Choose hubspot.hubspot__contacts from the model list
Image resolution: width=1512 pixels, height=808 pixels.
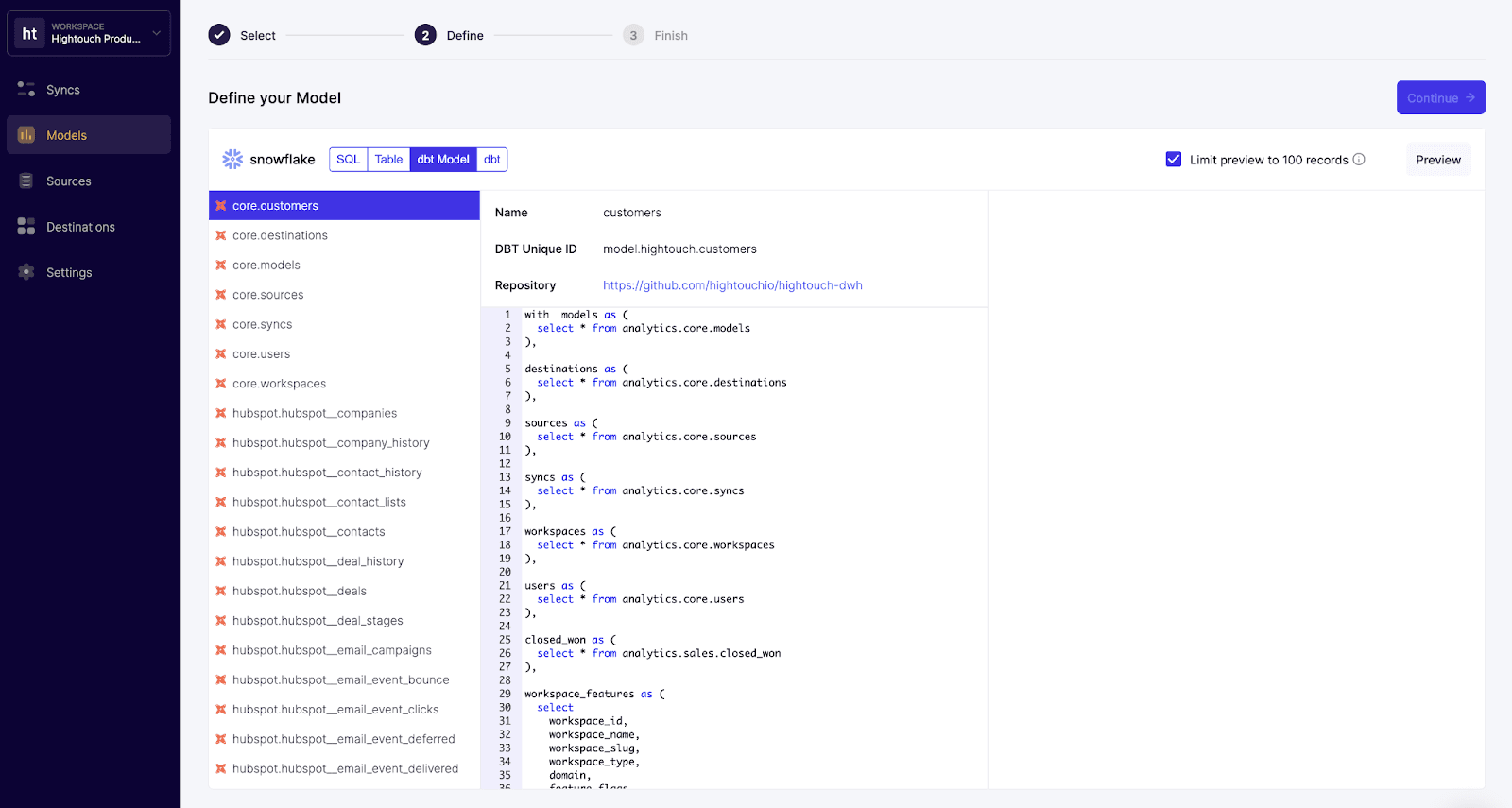pyautogui.click(x=308, y=532)
